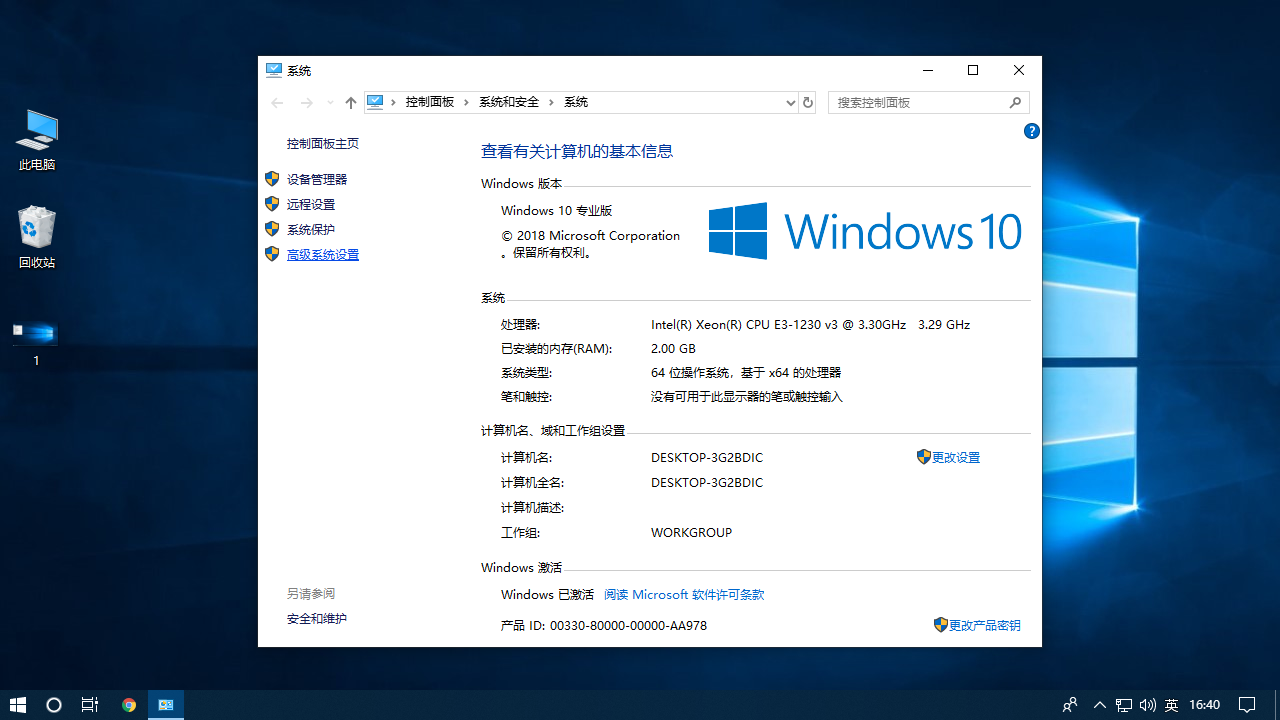Expand the address bar history dropdown
Viewport: 1280px width, 720px height.
point(790,102)
